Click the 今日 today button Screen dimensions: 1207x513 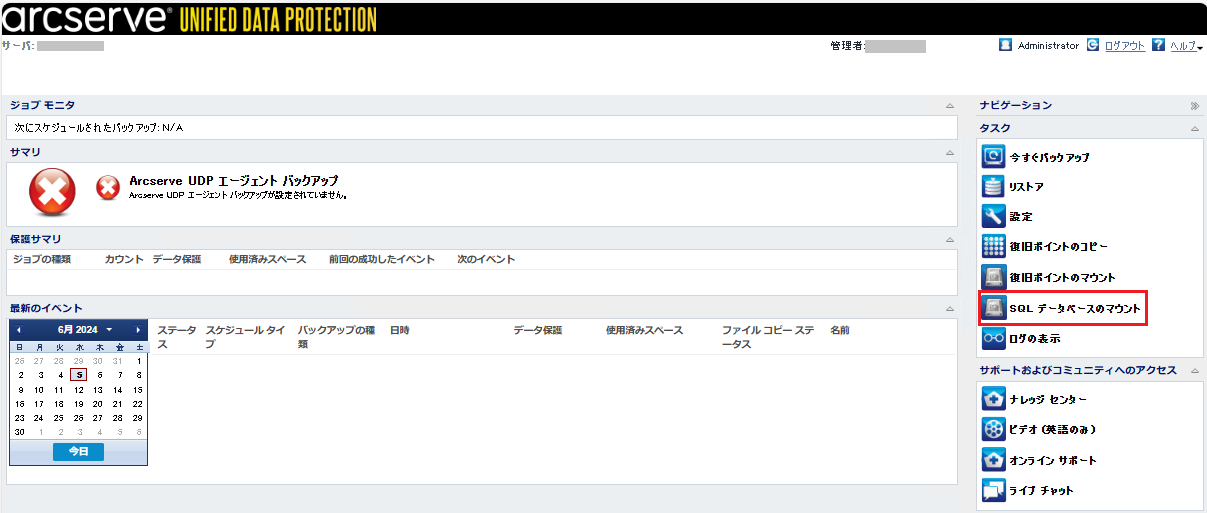[78, 452]
